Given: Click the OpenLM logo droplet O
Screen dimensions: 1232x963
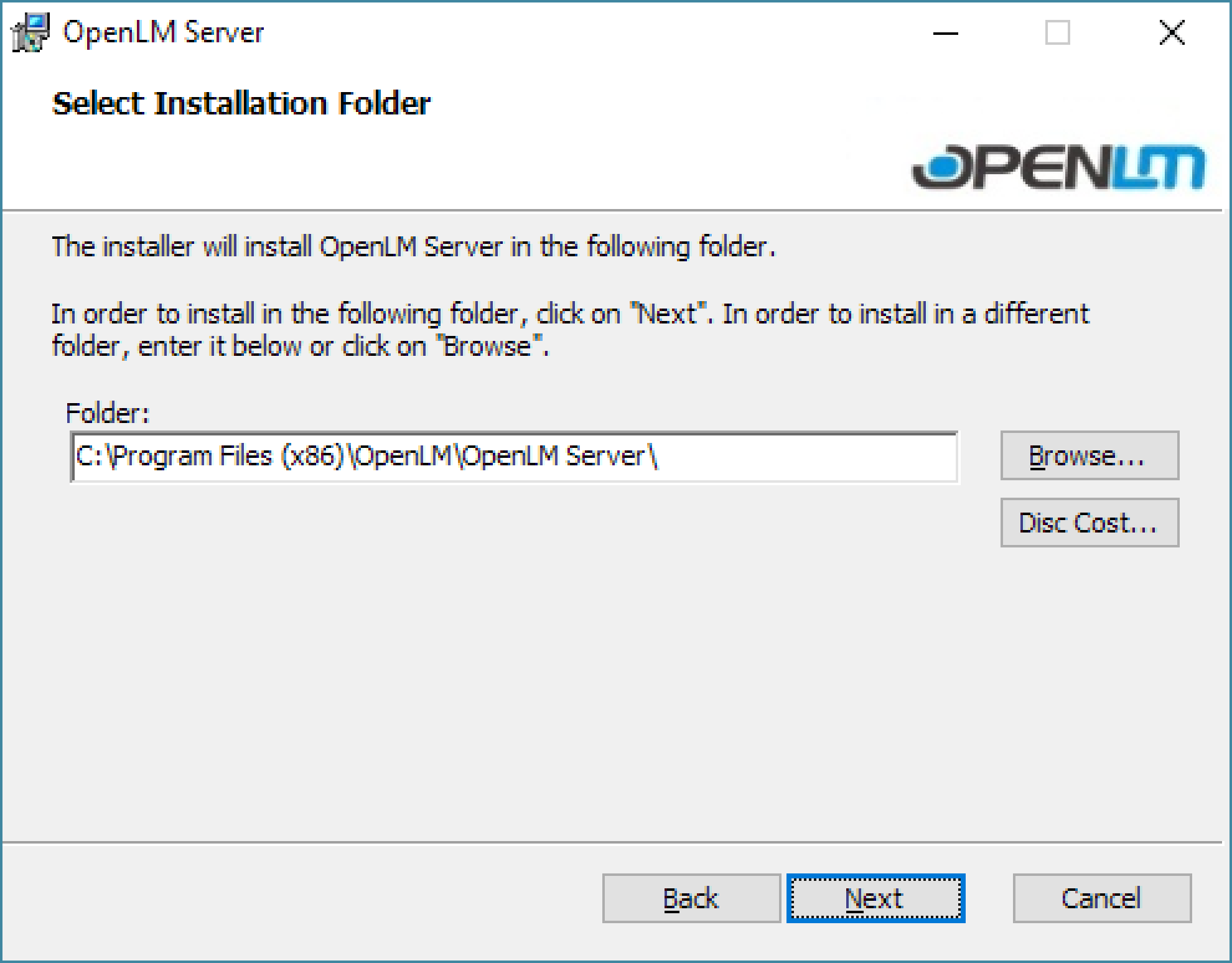Looking at the screenshot, I should pyautogui.click(x=941, y=166).
